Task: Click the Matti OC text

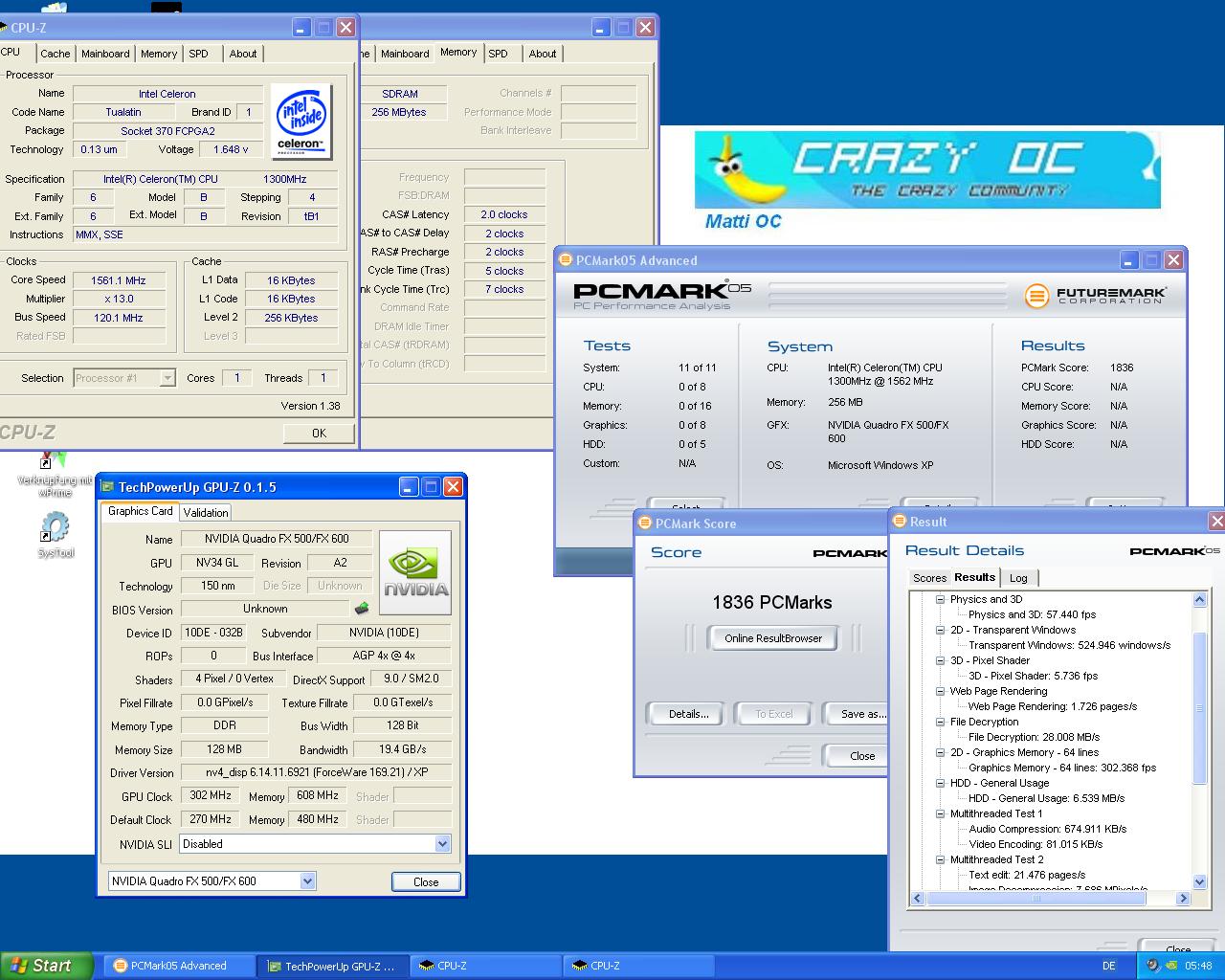Action: tap(743, 221)
